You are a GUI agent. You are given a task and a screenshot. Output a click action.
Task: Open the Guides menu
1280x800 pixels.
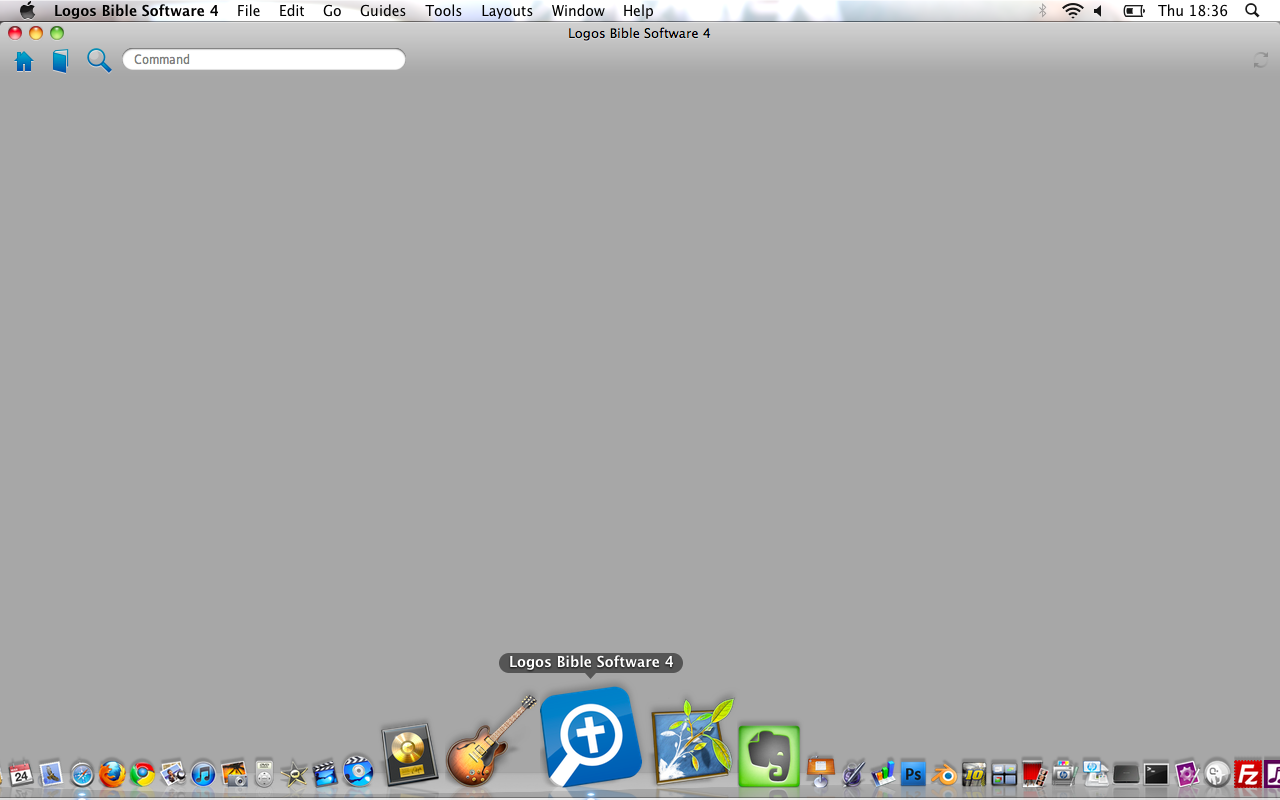point(383,11)
